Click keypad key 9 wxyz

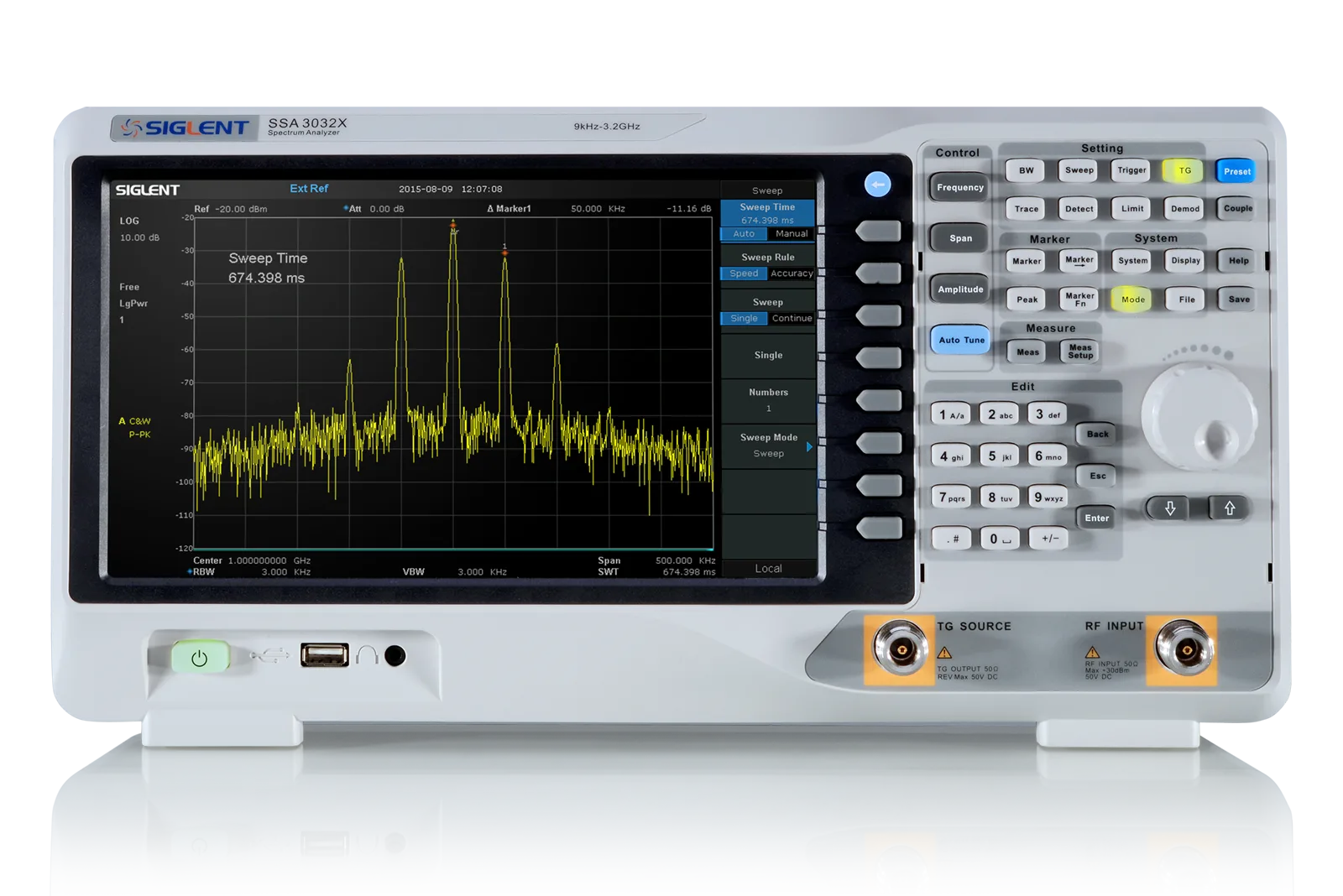(1048, 497)
